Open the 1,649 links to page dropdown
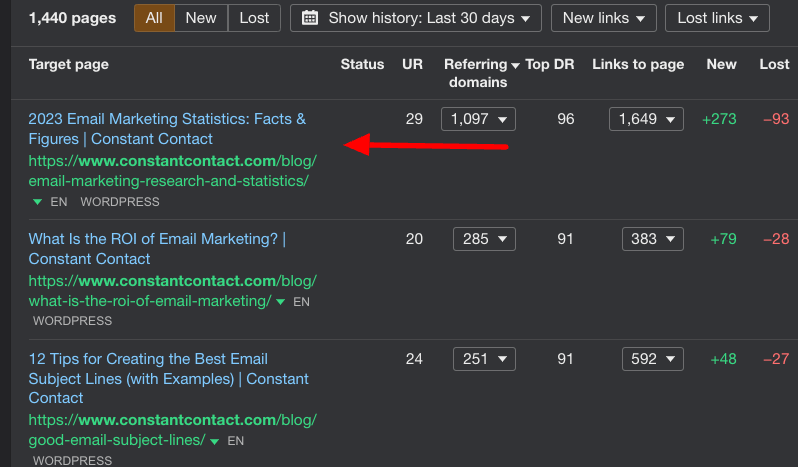The width and height of the screenshot is (798, 467). (646, 119)
